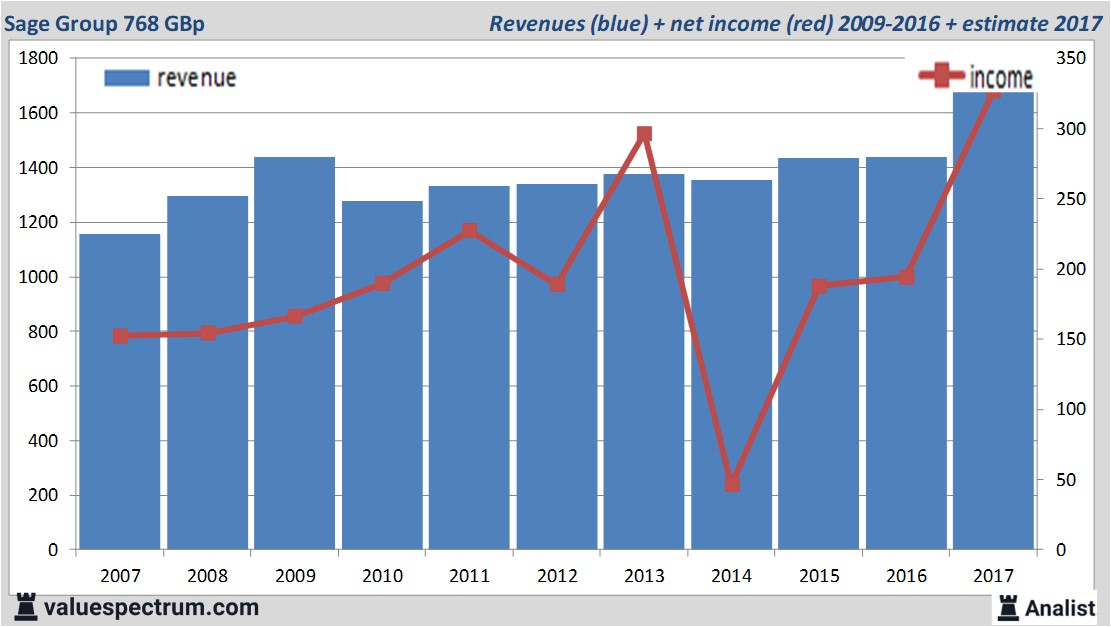Click the 100 income axis value

click(x=1071, y=409)
